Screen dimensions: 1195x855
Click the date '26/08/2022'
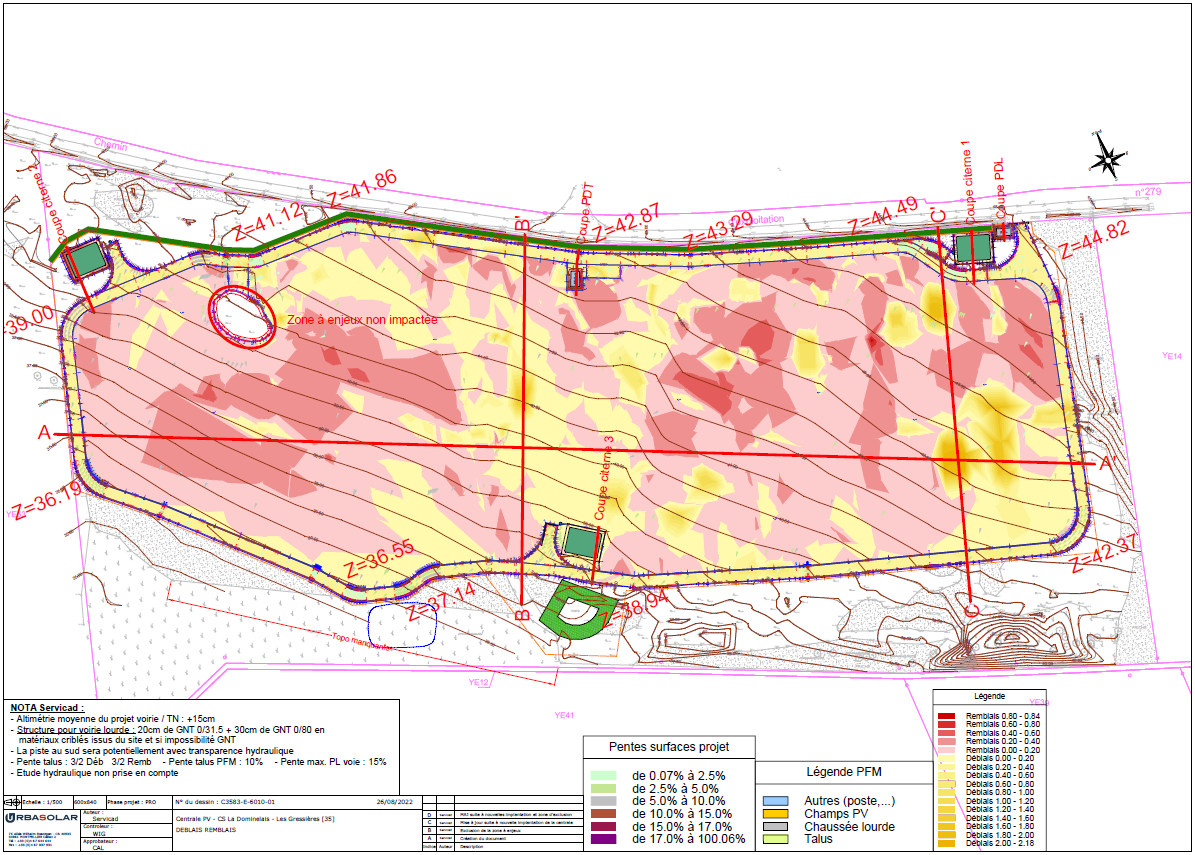click(x=394, y=802)
